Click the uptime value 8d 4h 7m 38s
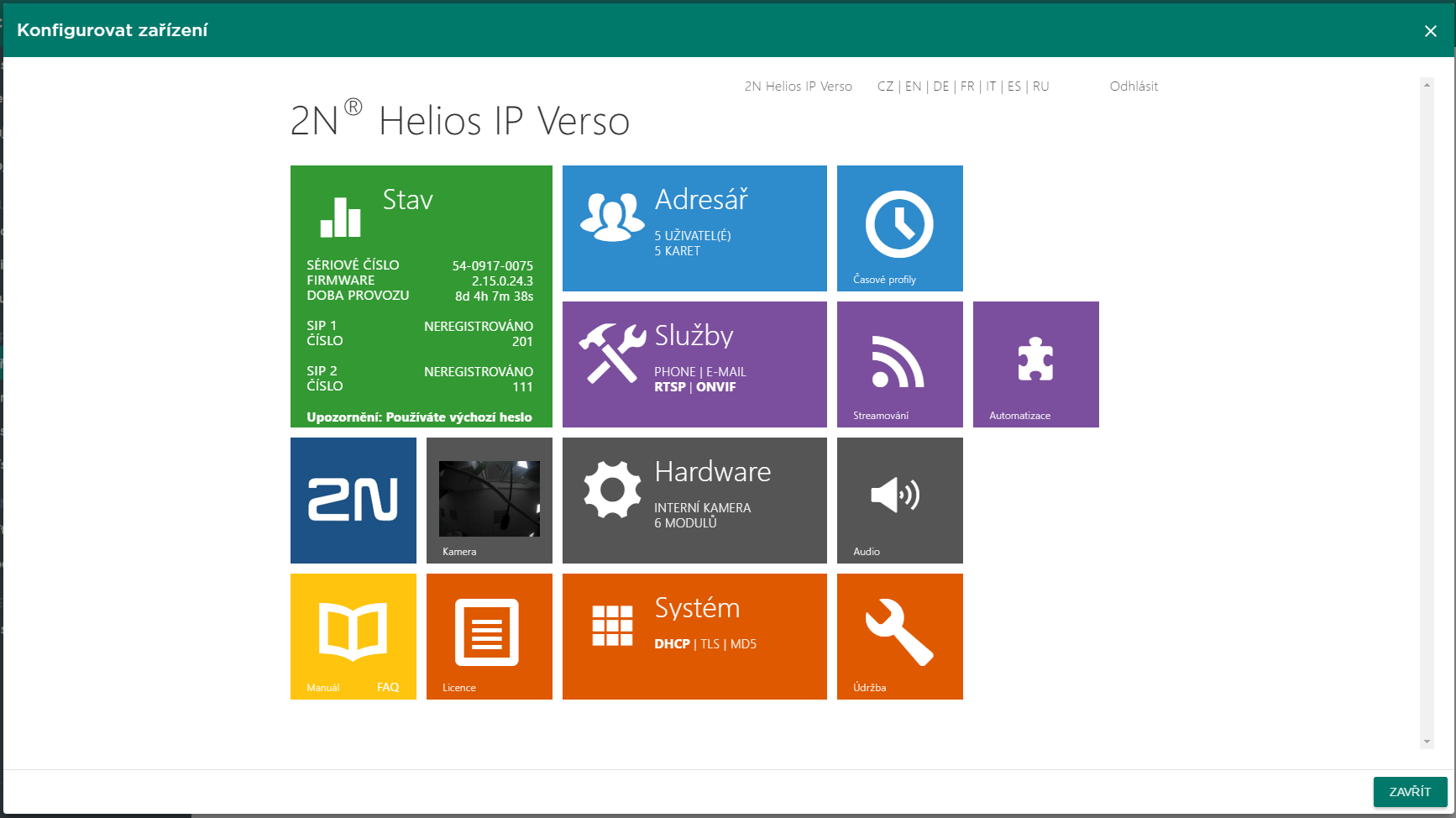The image size is (1456, 818). coord(495,296)
